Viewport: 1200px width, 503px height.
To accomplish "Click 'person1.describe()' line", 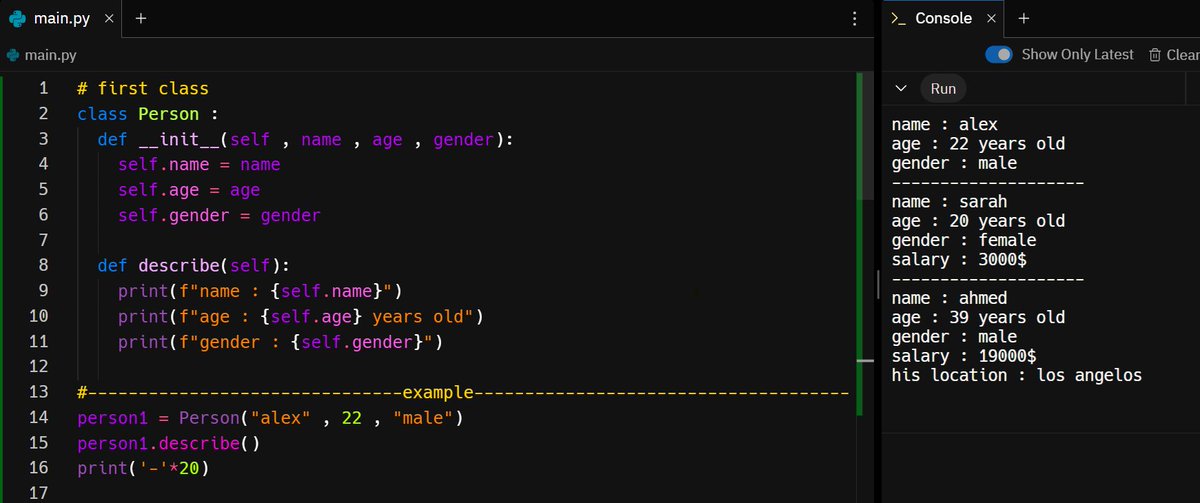I will pos(168,443).
